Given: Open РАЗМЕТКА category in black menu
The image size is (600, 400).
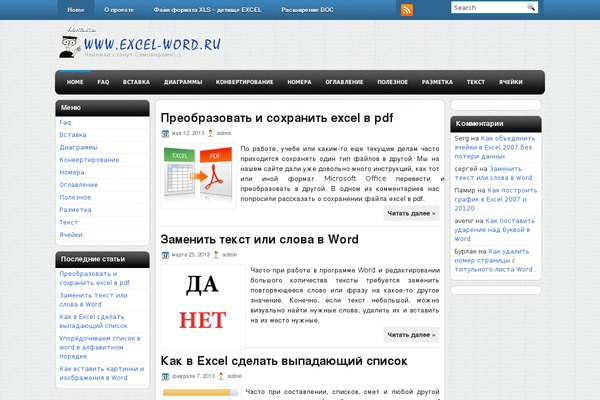Looking at the screenshot, I should coord(437,82).
